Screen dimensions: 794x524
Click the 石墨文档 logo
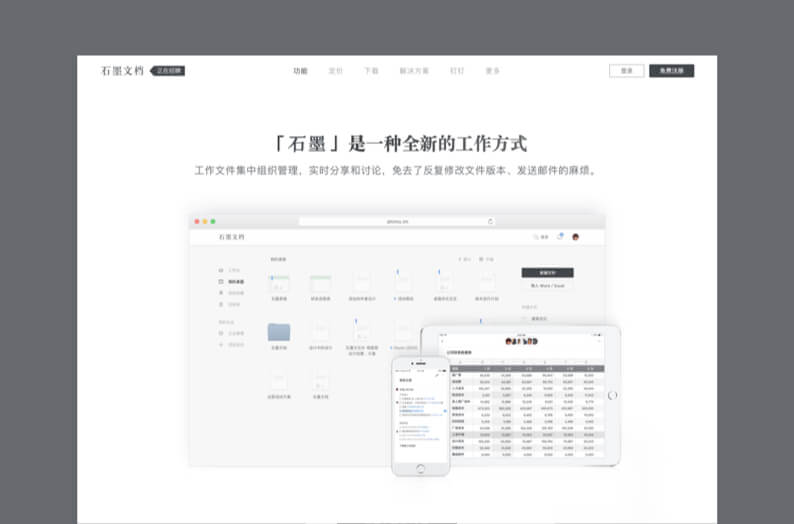(123, 71)
